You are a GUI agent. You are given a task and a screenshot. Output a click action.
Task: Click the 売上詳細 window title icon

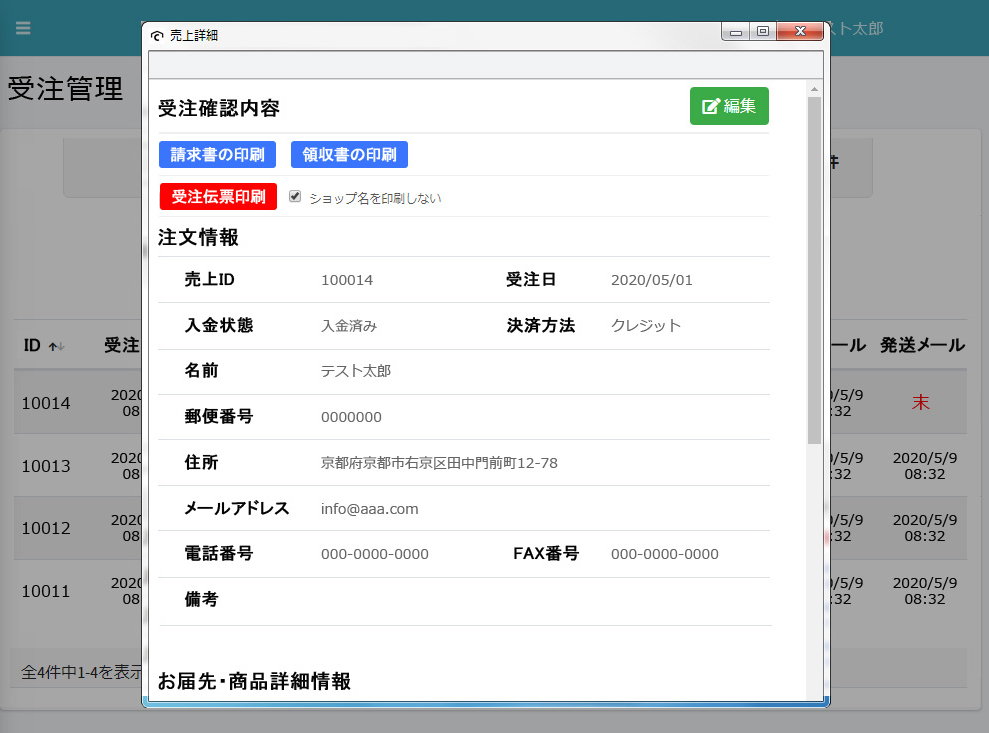[157, 35]
